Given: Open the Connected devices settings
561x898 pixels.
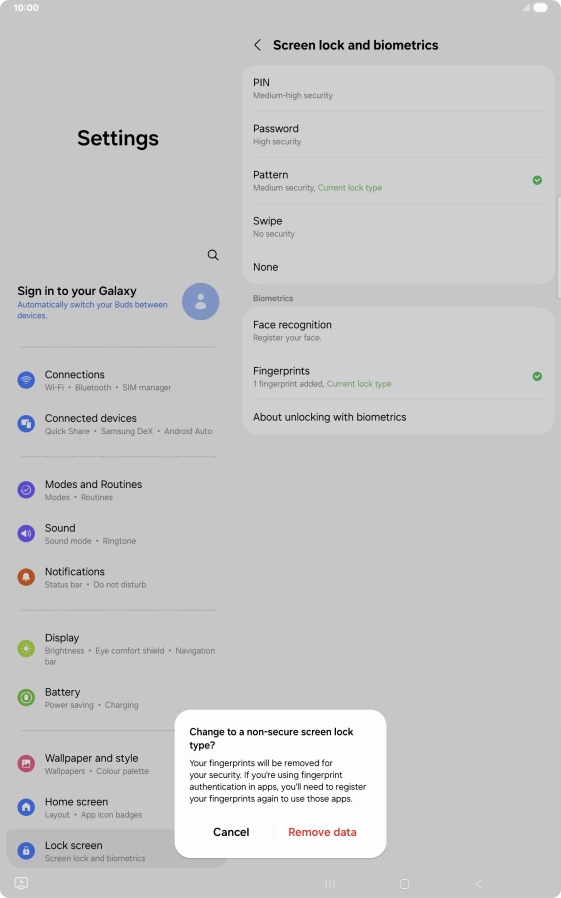Looking at the screenshot, I should pos(117,424).
